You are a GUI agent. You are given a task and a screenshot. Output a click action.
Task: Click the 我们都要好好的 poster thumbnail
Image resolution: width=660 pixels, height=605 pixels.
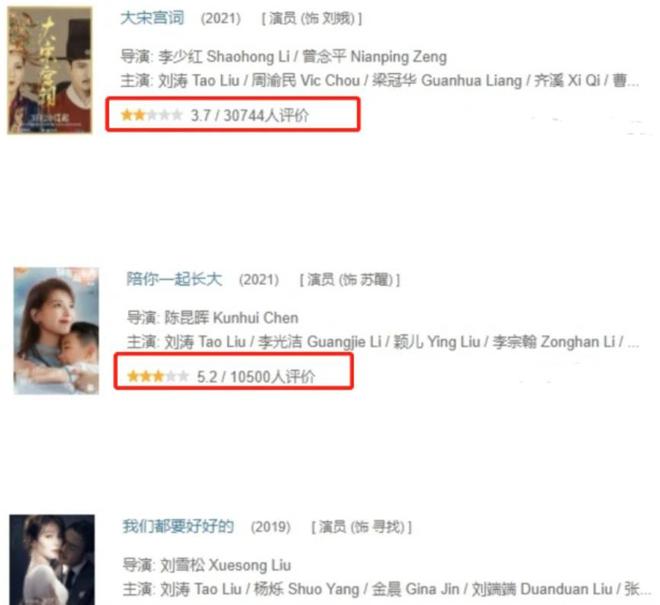(52, 560)
